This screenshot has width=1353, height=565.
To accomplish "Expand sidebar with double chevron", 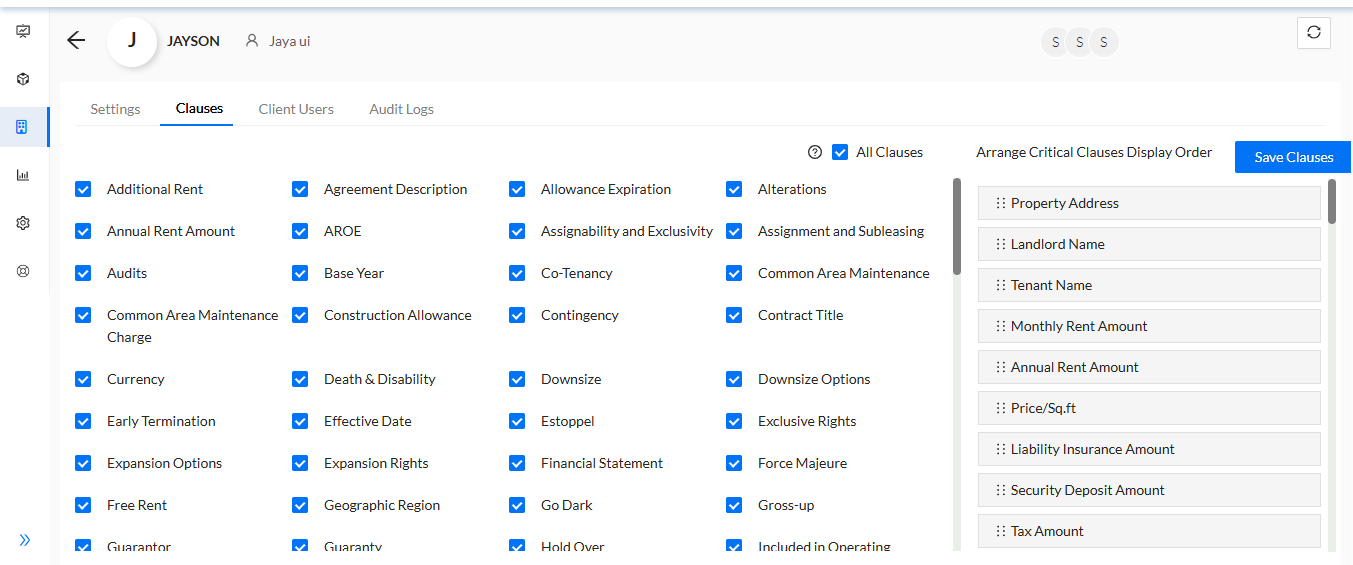I will pyautogui.click(x=25, y=540).
